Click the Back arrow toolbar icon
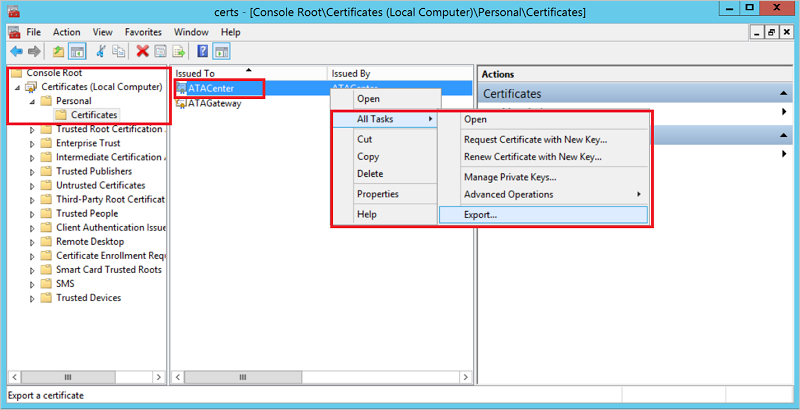 pos(16,51)
